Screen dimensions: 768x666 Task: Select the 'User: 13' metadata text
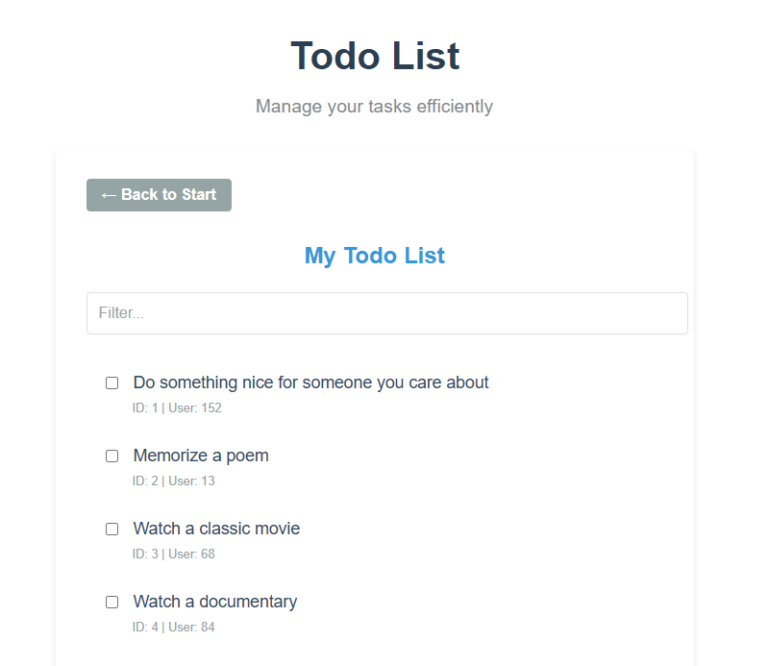tap(192, 481)
